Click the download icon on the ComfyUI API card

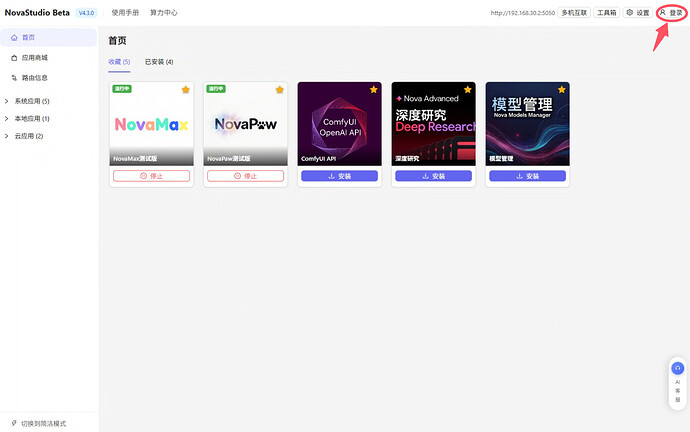[x=332, y=176]
